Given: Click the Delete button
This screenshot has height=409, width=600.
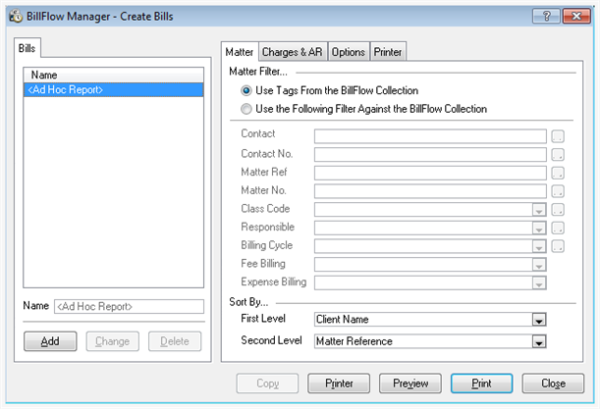Looking at the screenshot, I should (x=174, y=341).
